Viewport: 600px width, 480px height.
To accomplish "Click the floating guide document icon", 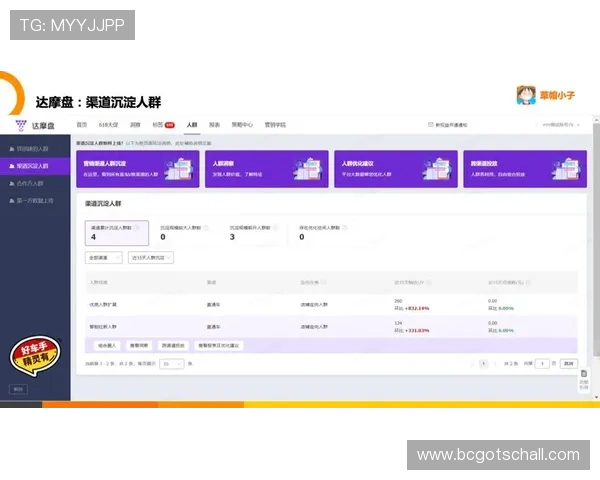I will [584, 374].
